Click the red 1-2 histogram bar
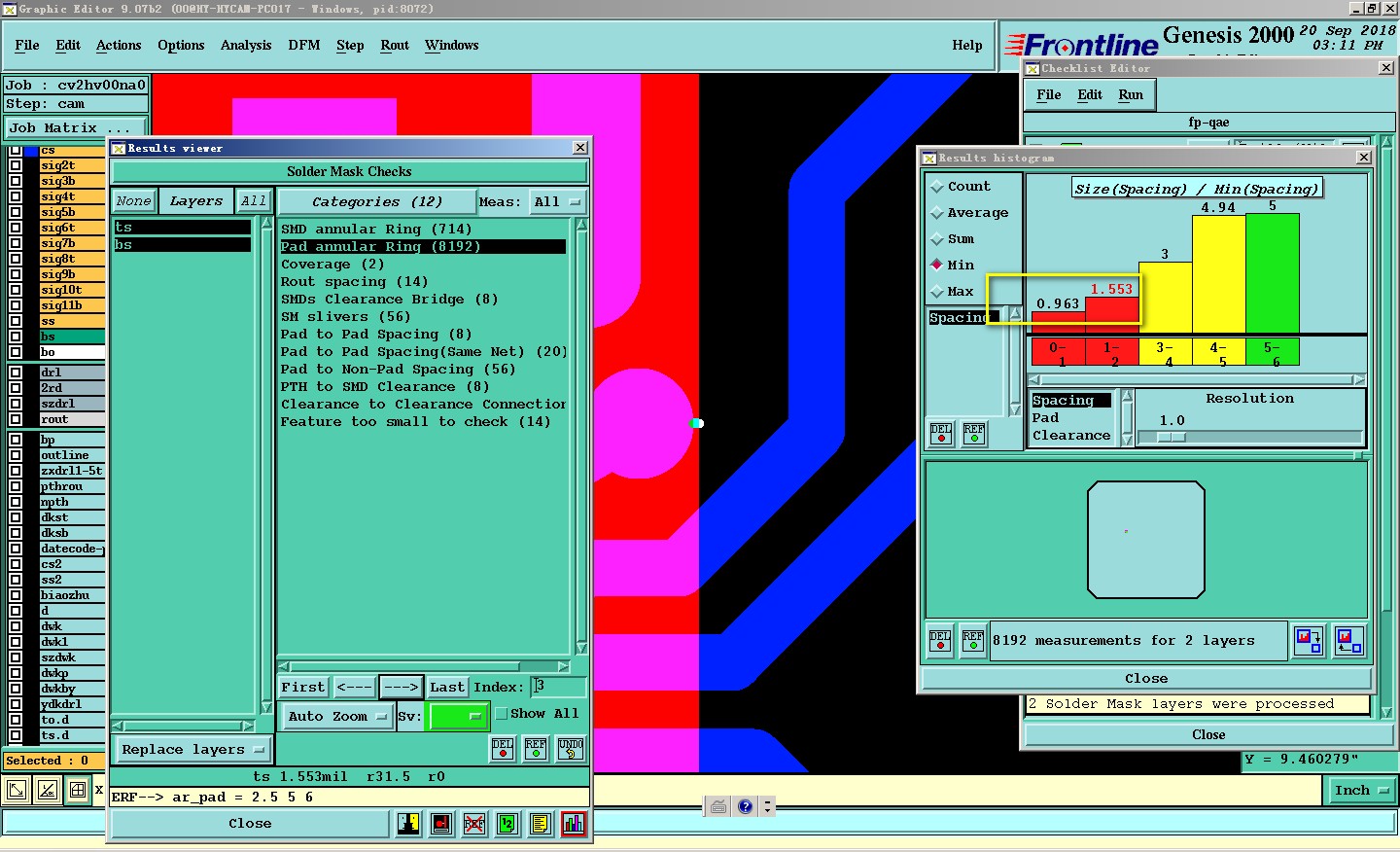Viewport: 1400px width, 852px height. [x=1112, y=315]
